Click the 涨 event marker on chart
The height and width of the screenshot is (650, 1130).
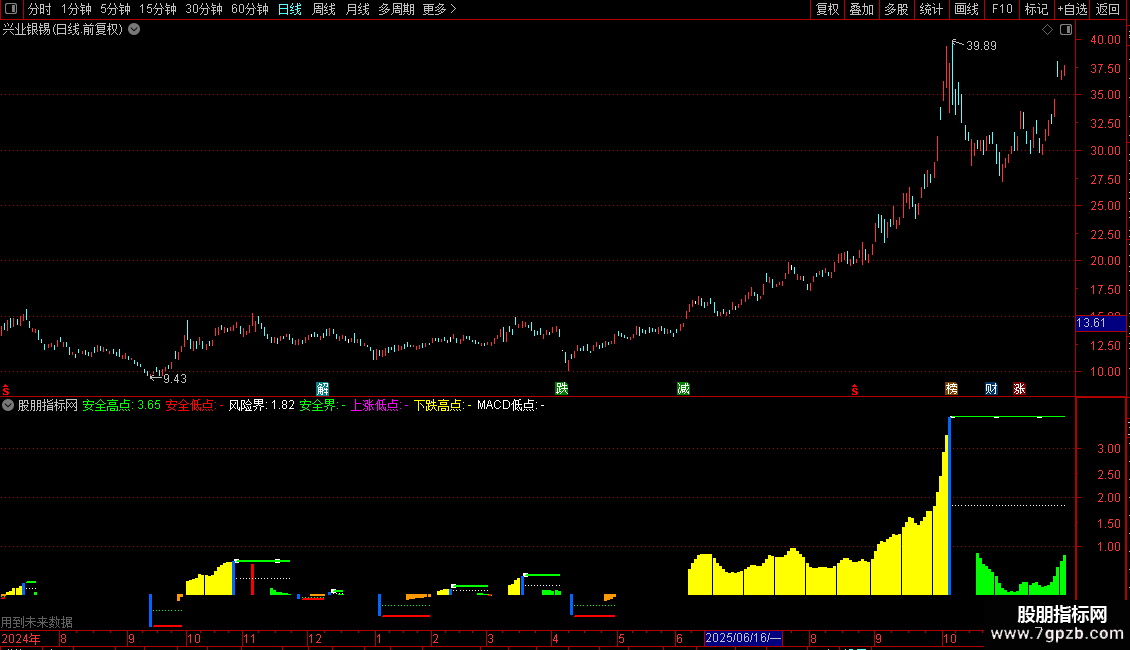[x=1019, y=388]
